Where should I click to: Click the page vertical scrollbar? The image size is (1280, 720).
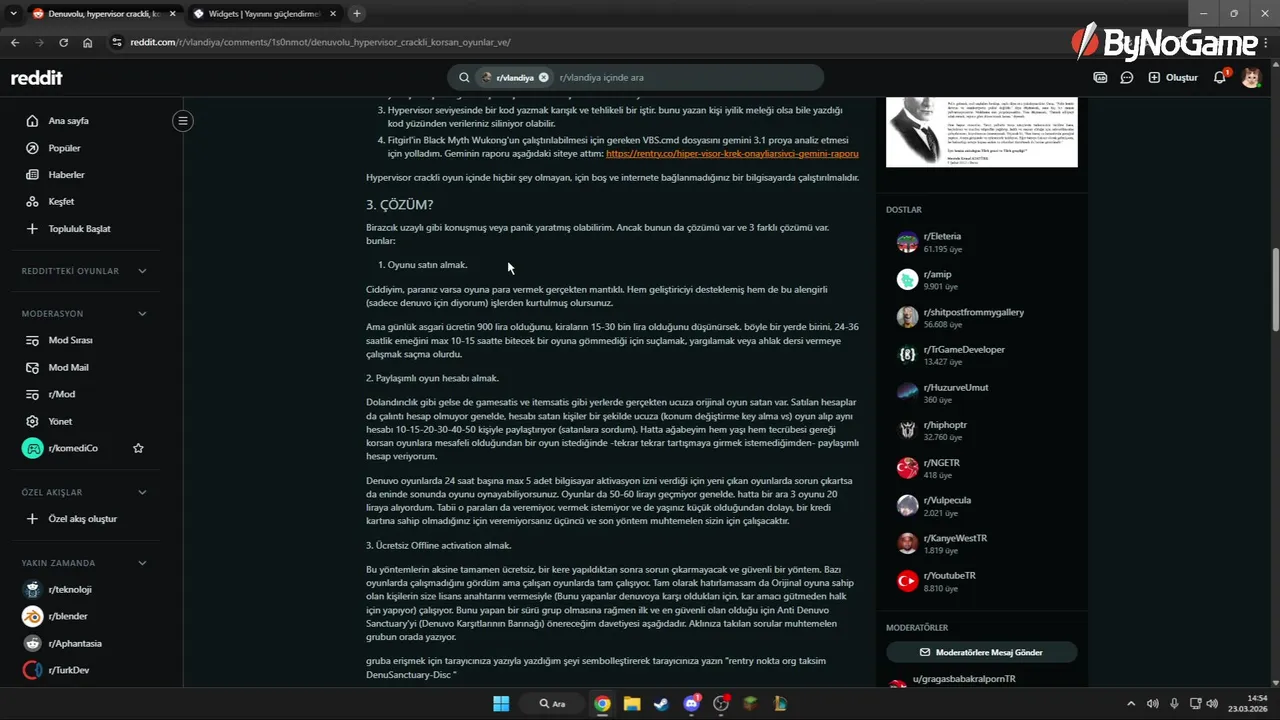pos(1275,290)
